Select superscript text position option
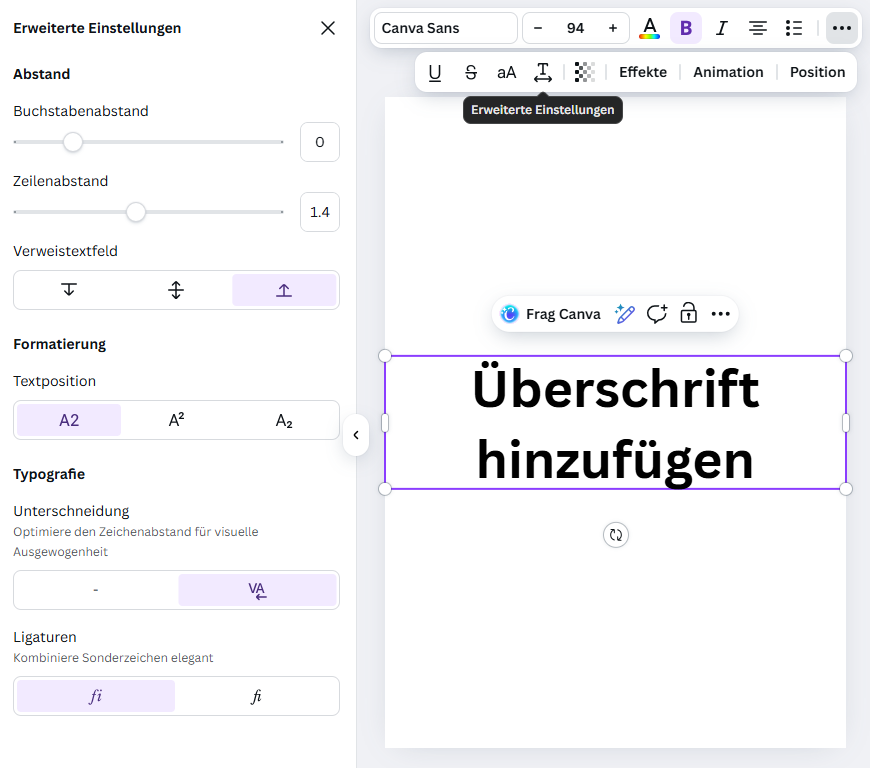870x768 pixels. (x=176, y=420)
